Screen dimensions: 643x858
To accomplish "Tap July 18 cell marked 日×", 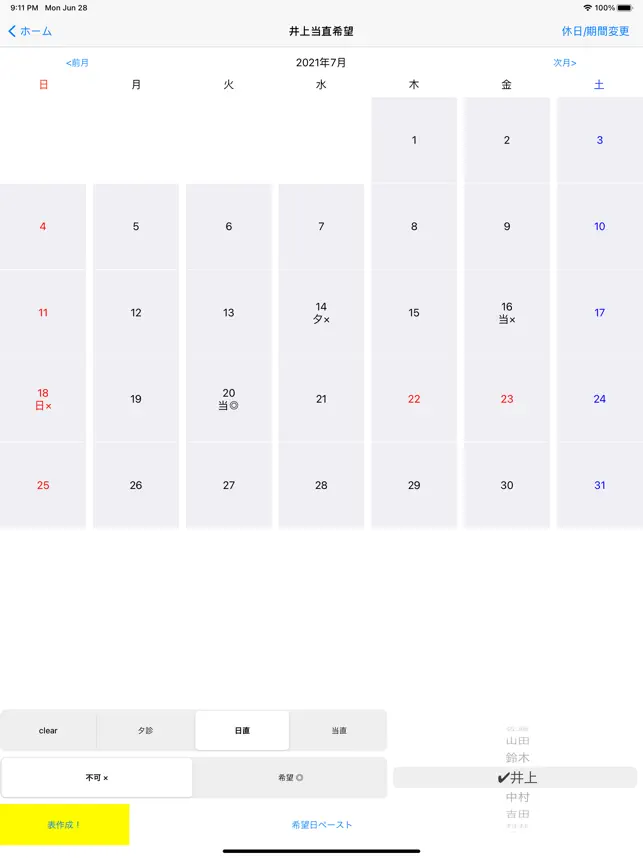I will [x=43, y=399].
